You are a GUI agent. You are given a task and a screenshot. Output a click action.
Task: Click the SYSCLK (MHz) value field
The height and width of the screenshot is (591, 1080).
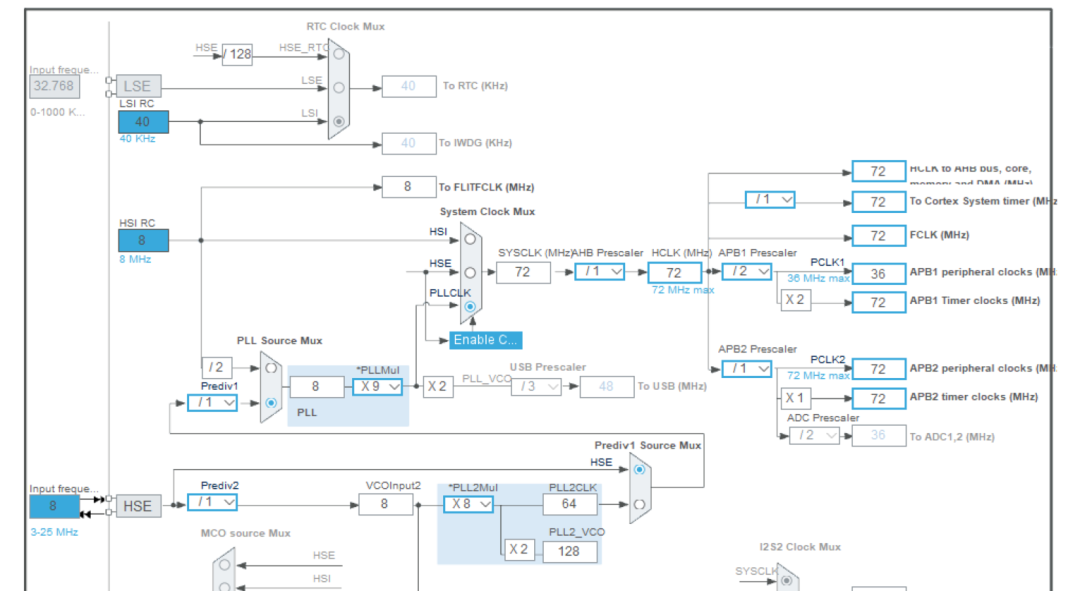[x=523, y=272]
